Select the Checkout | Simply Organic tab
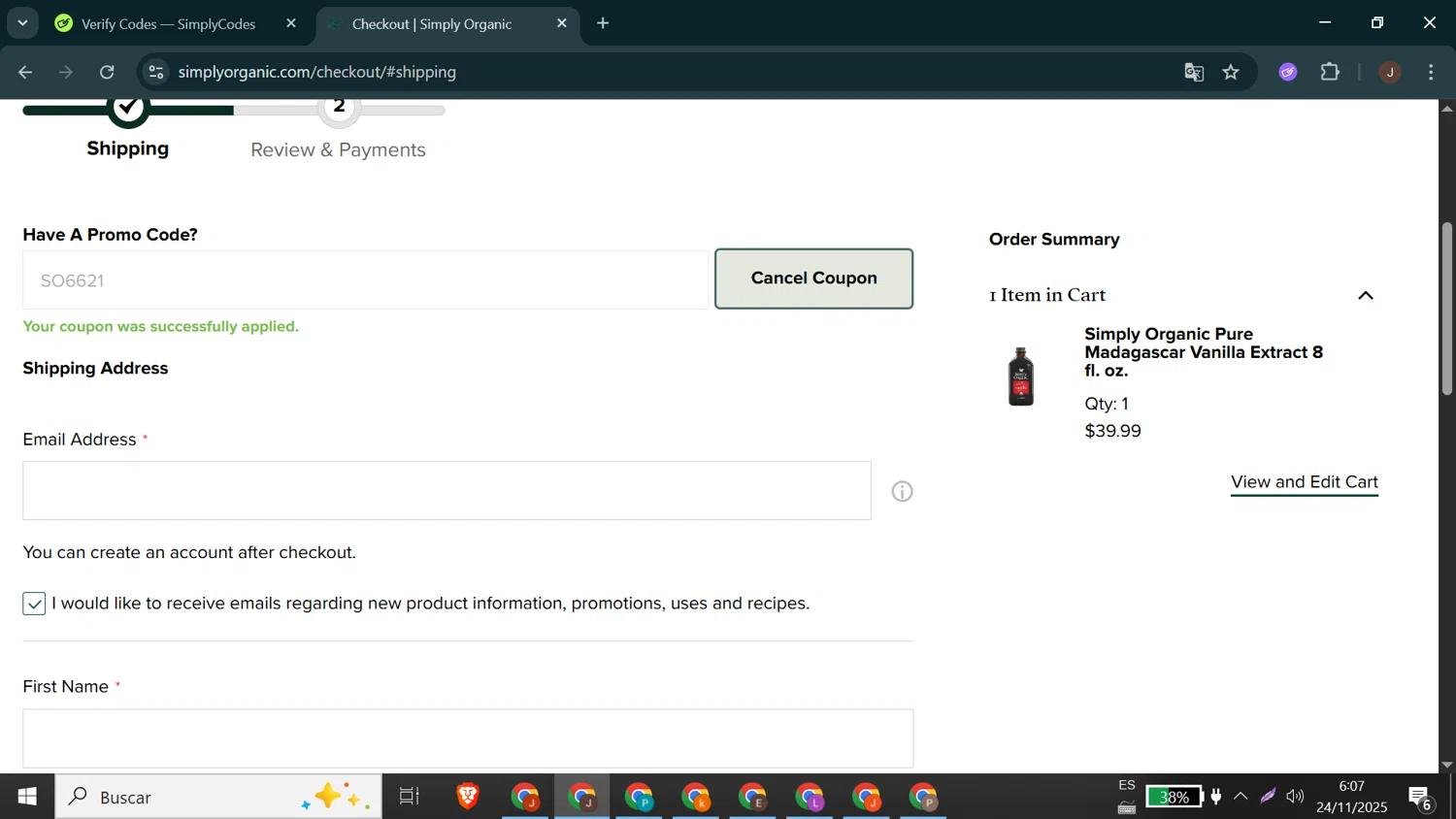1456x819 pixels. [431, 24]
